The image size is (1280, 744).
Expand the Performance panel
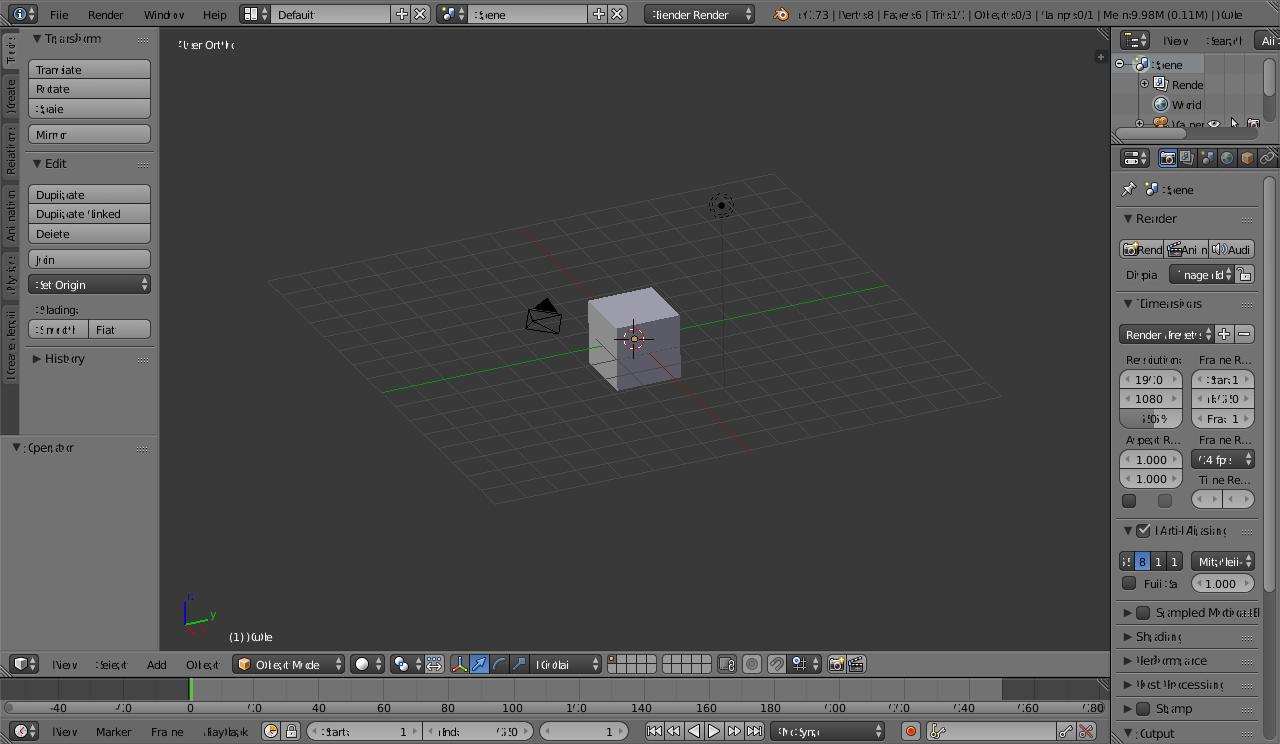tap(1129, 661)
